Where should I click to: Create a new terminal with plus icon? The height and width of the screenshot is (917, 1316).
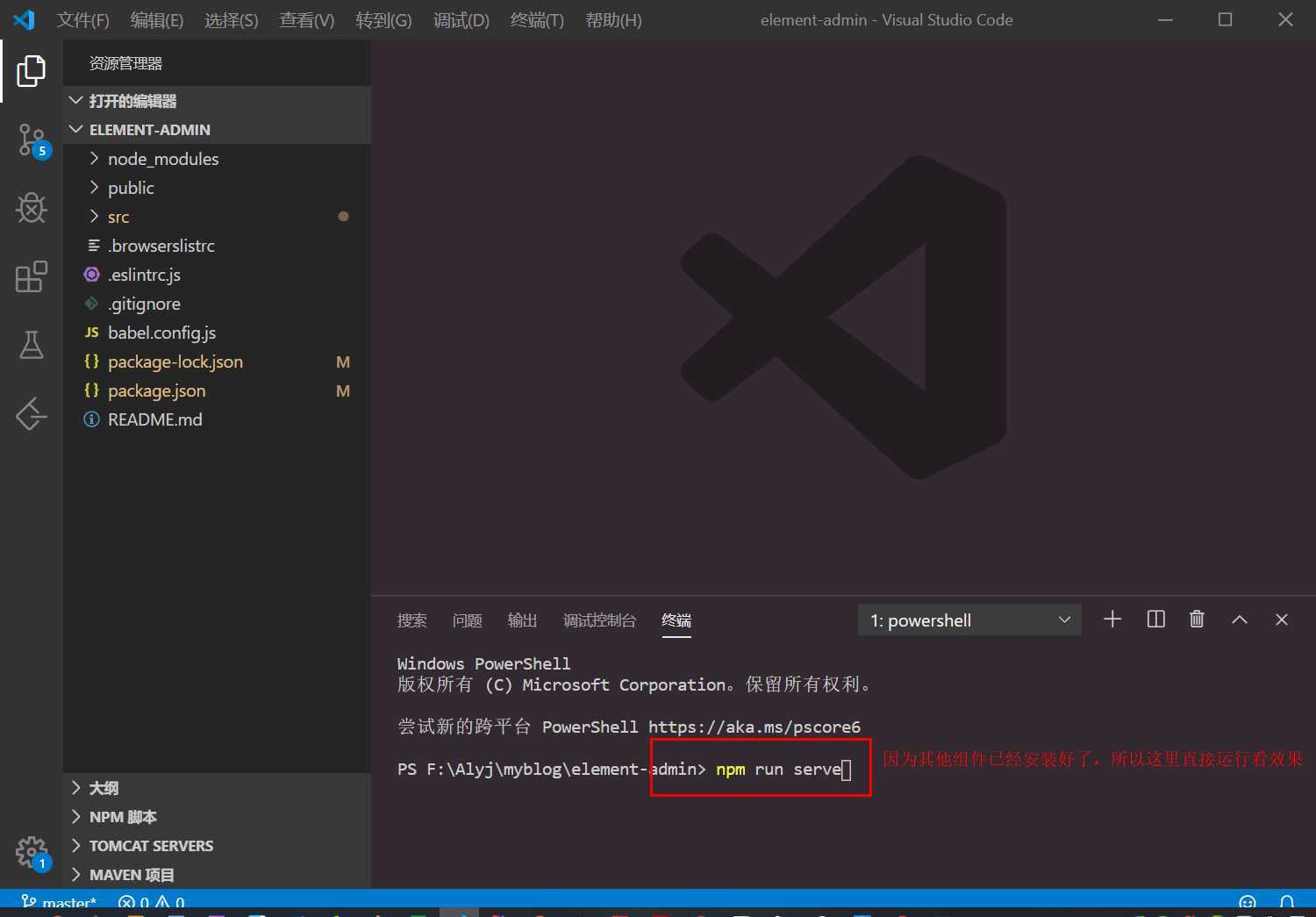(x=1112, y=620)
